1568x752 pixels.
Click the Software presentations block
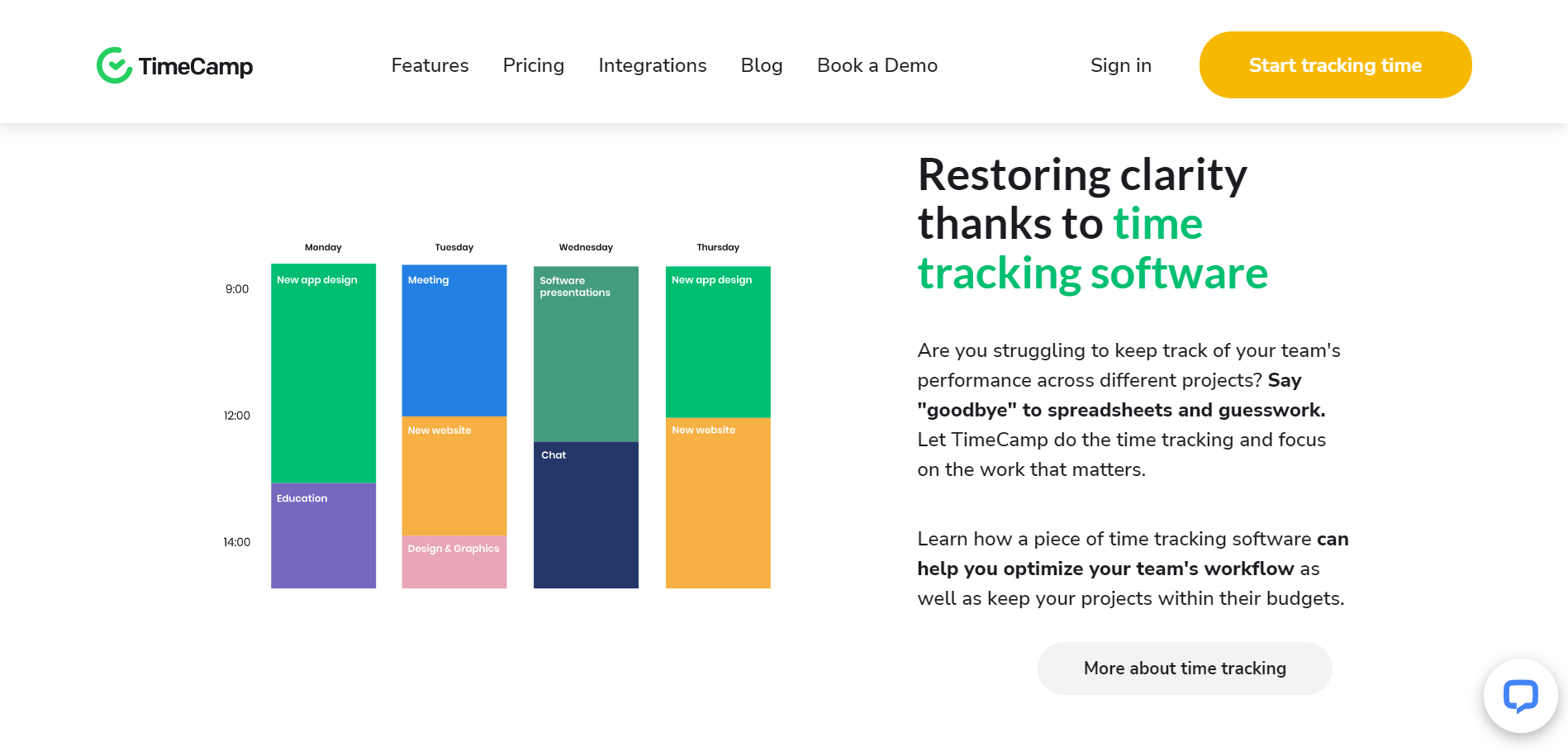click(586, 354)
